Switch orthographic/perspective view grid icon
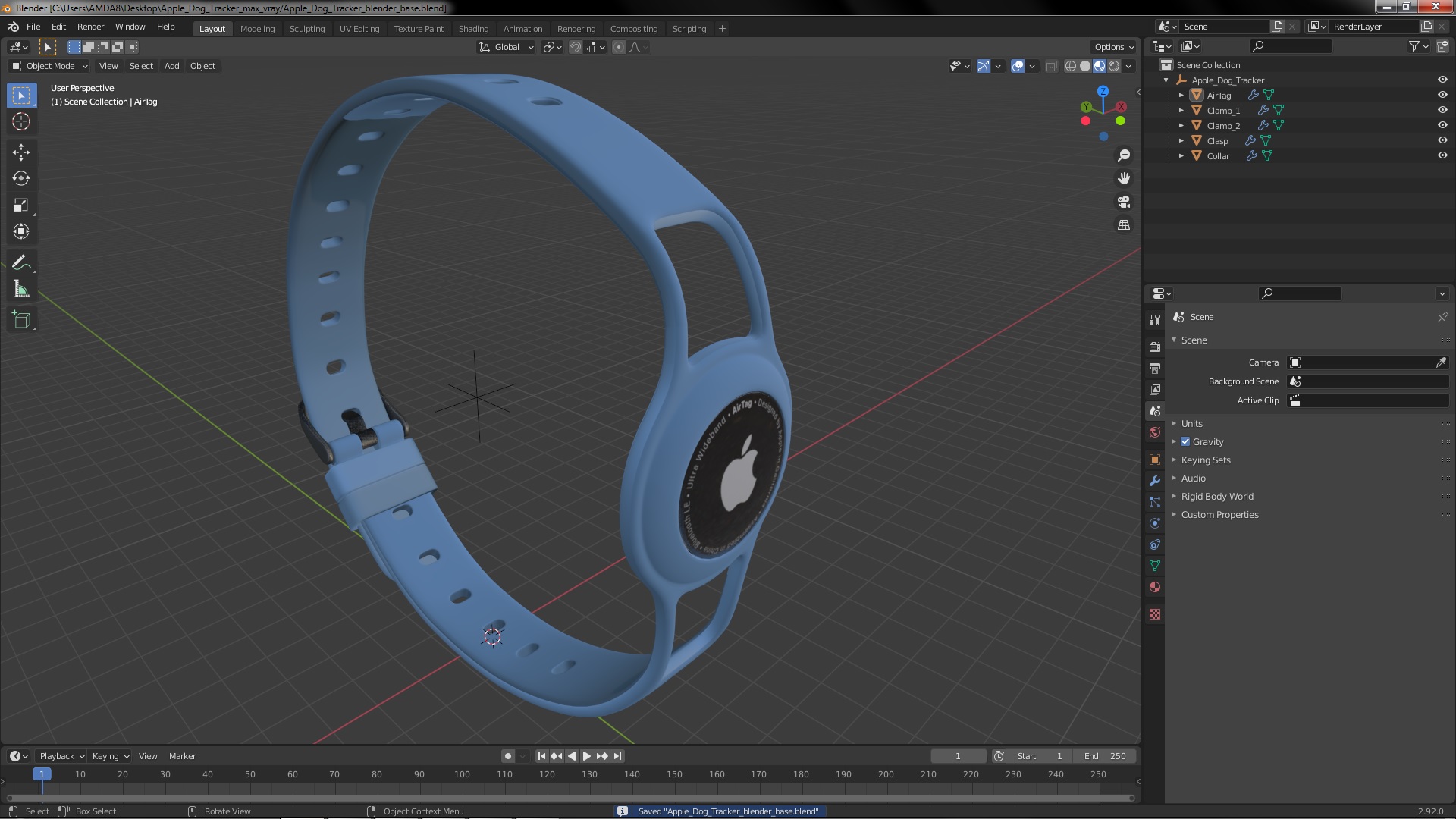This screenshot has height=819, width=1456. [1124, 225]
